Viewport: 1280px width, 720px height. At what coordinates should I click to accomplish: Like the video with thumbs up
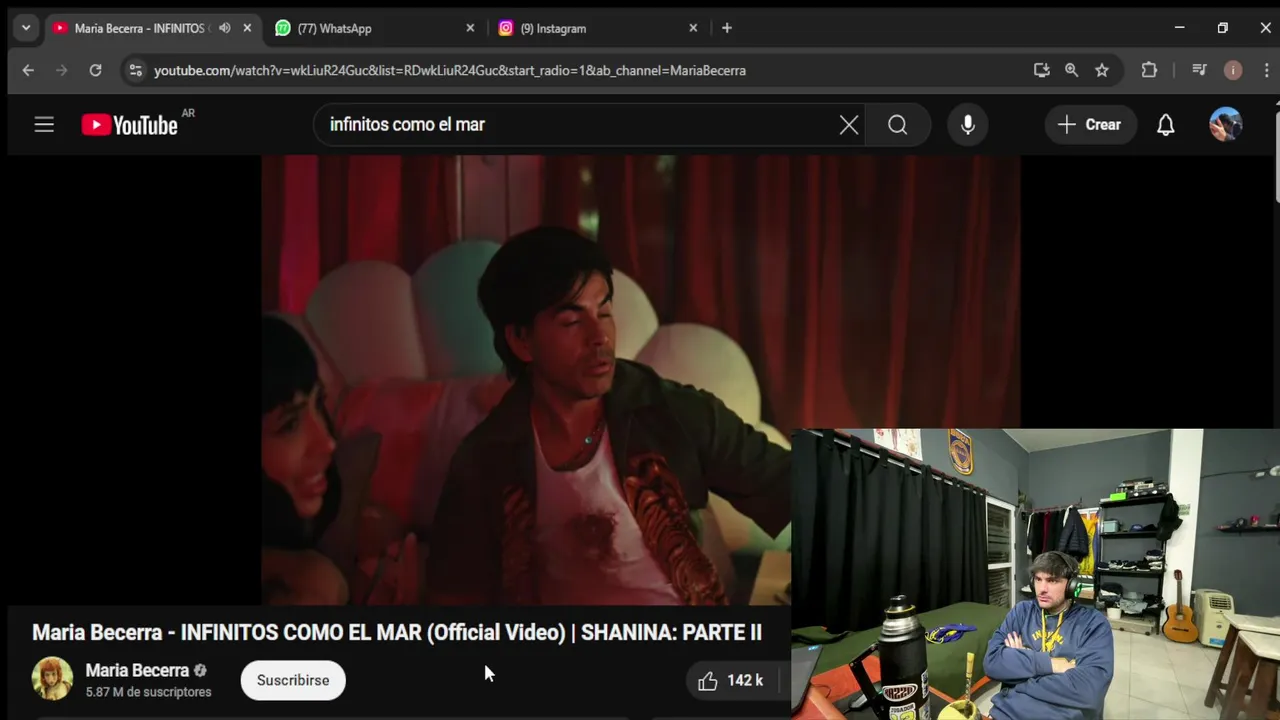pyautogui.click(x=732, y=681)
